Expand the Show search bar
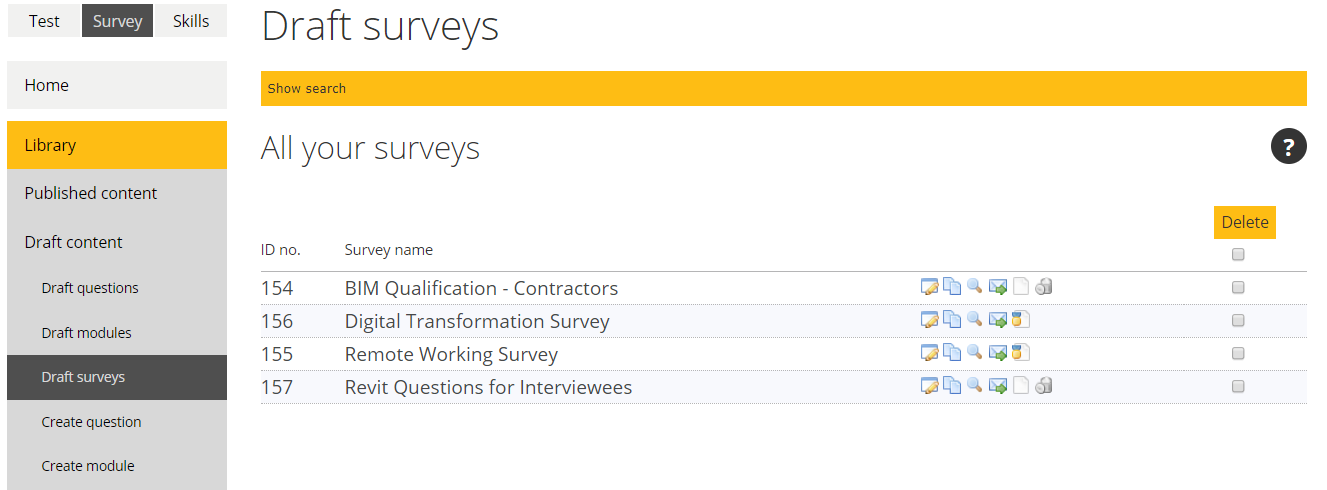 point(784,88)
